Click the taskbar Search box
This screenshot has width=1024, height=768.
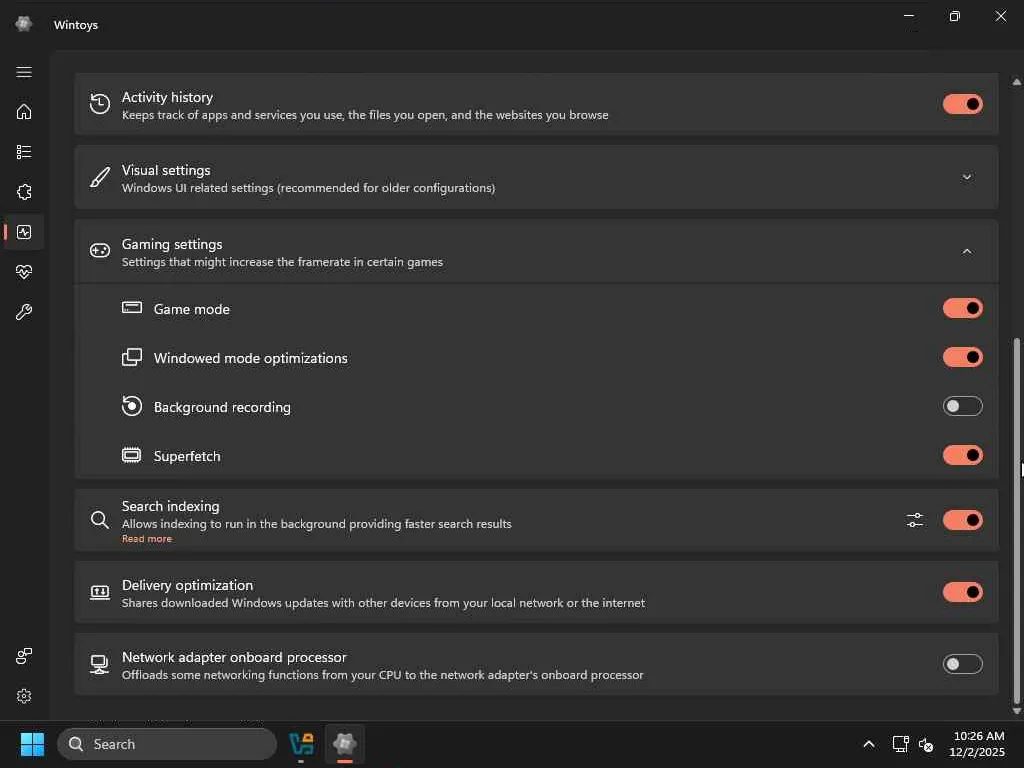(167, 744)
